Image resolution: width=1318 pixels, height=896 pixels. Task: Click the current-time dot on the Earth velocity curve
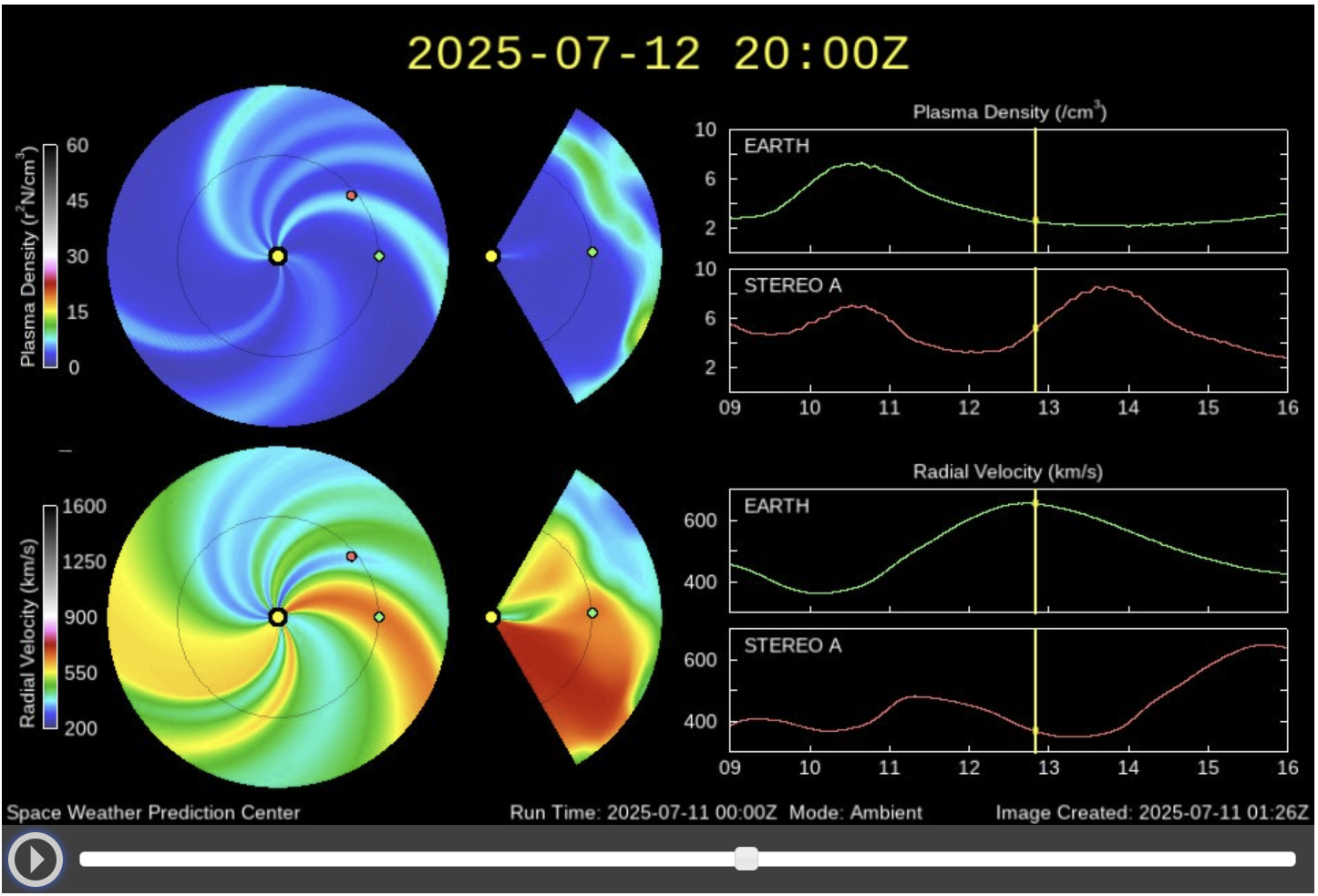[x=1035, y=503]
